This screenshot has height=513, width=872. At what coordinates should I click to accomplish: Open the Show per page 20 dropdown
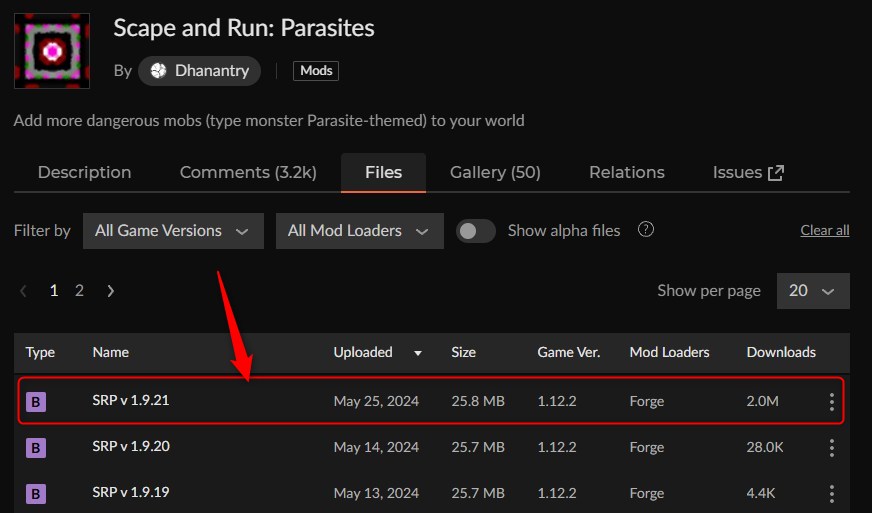tap(813, 290)
